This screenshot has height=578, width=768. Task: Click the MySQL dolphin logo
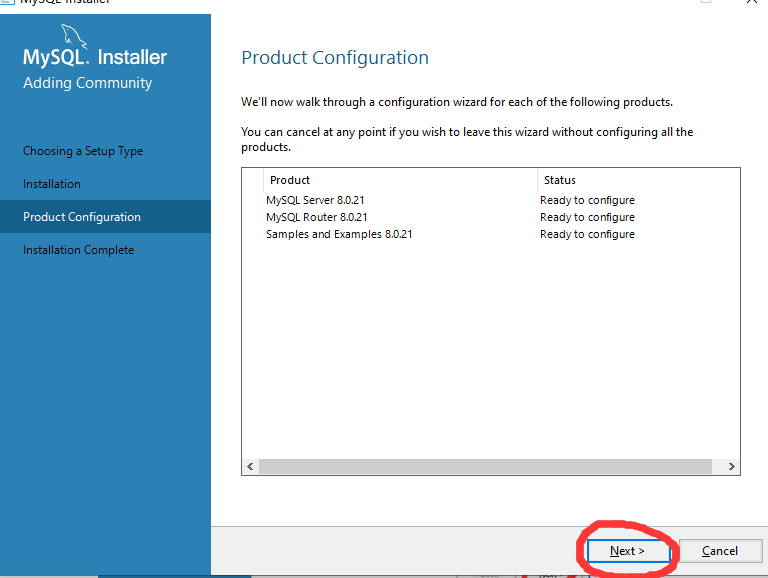(x=74, y=37)
